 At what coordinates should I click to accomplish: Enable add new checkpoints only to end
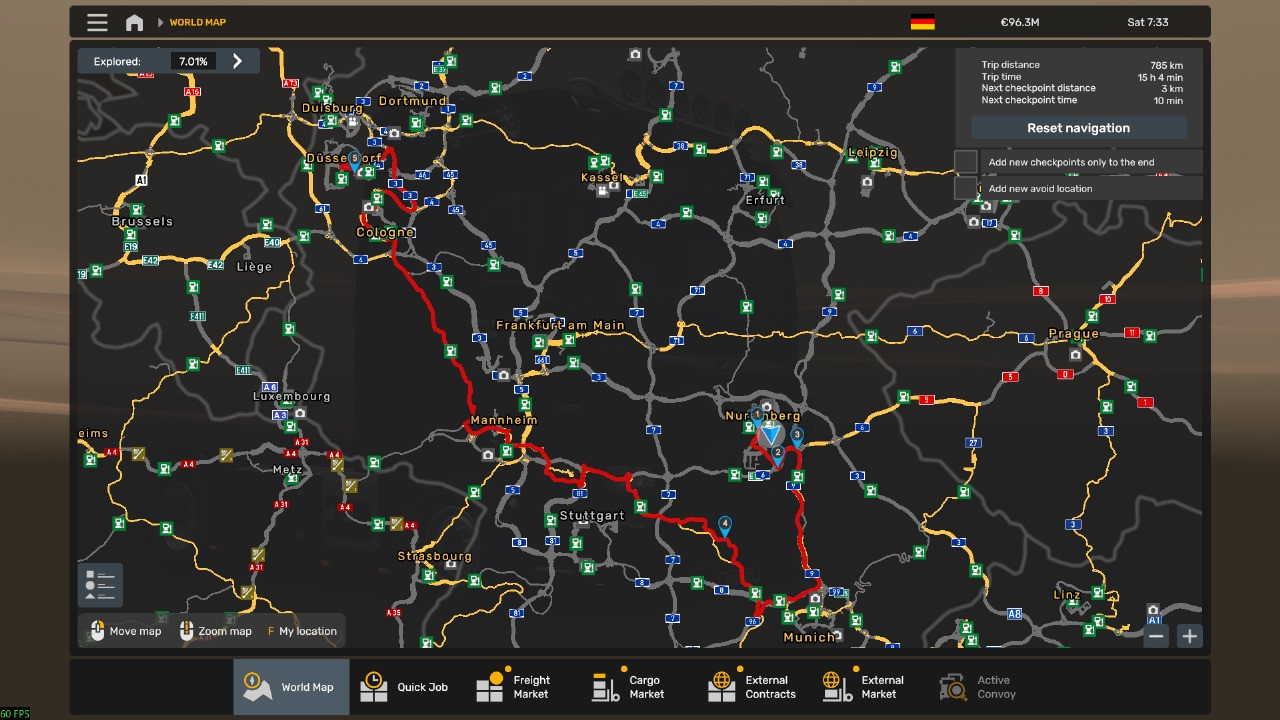click(965, 162)
